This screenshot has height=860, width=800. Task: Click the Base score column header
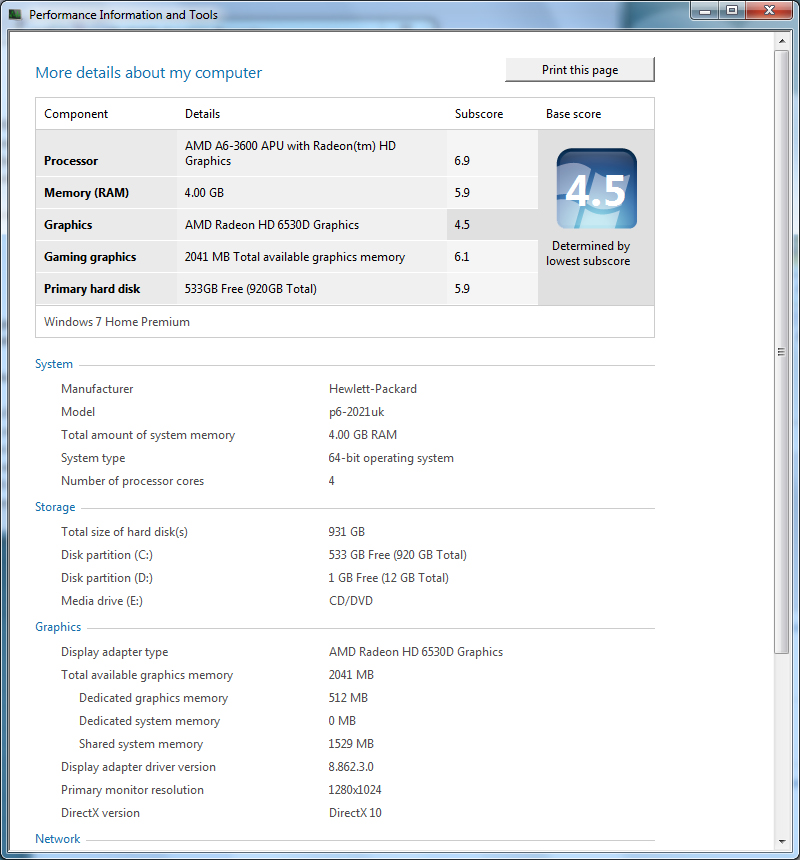[574, 114]
